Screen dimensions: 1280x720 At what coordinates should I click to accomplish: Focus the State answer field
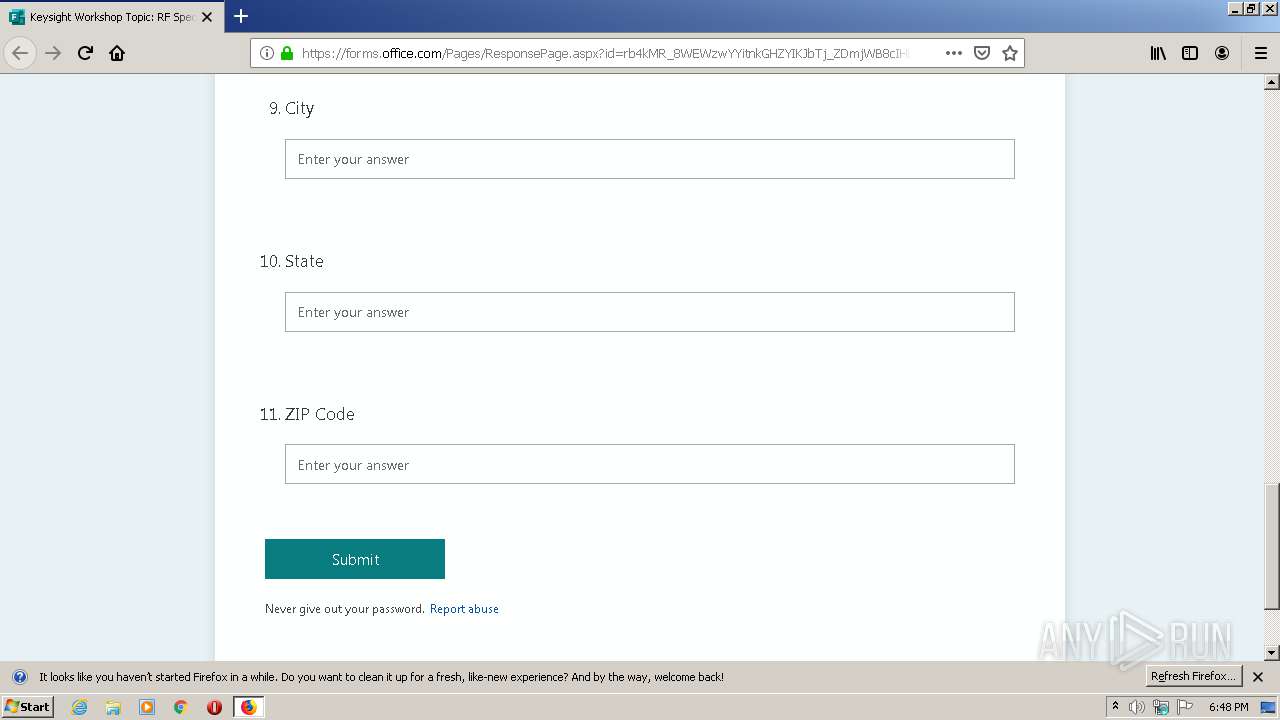649,312
